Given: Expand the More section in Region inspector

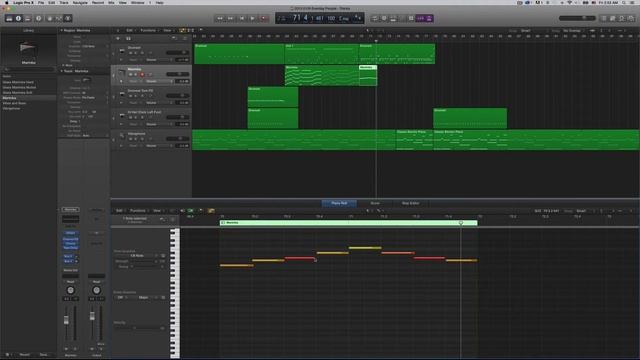Looking at the screenshot, I should [63, 65].
